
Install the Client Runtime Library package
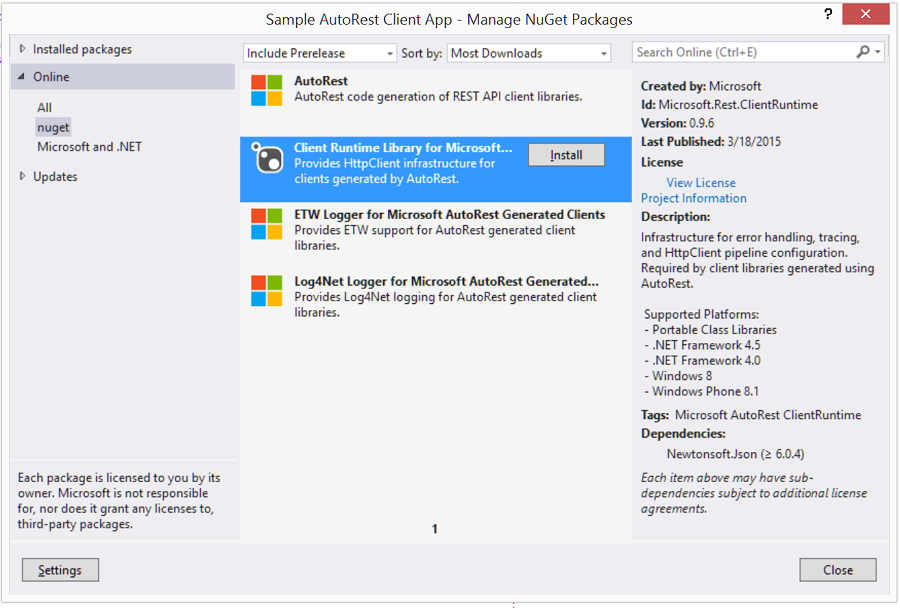coord(566,155)
